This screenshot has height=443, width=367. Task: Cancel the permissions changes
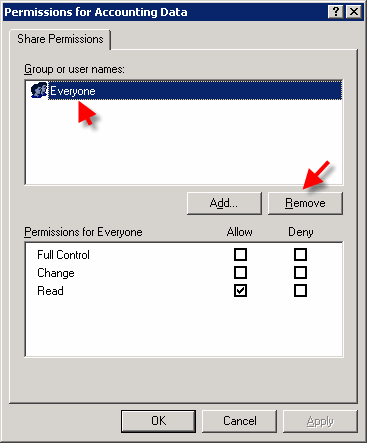click(239, 421)
